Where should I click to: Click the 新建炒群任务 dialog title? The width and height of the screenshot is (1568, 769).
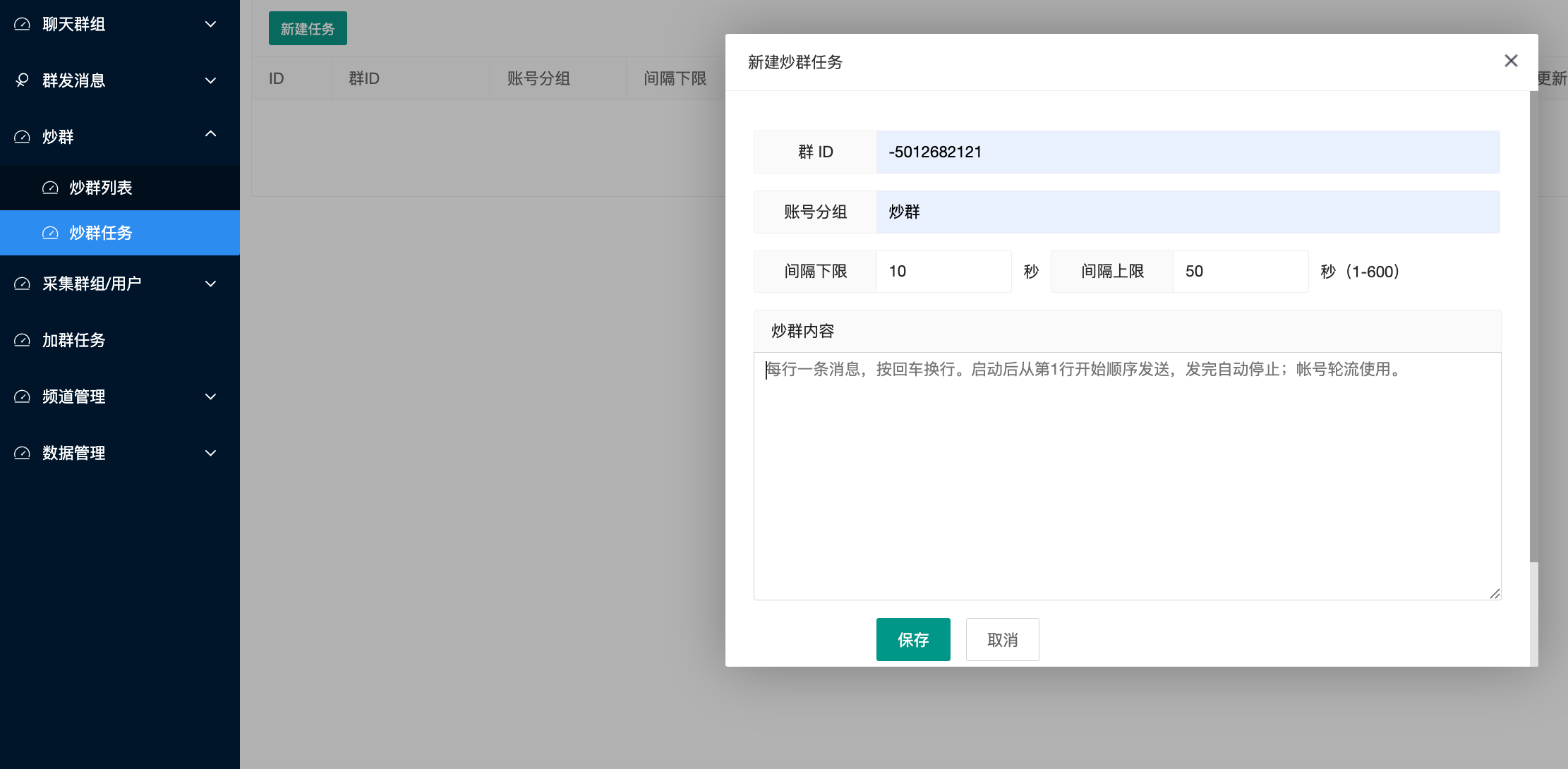tap(795, 62)
